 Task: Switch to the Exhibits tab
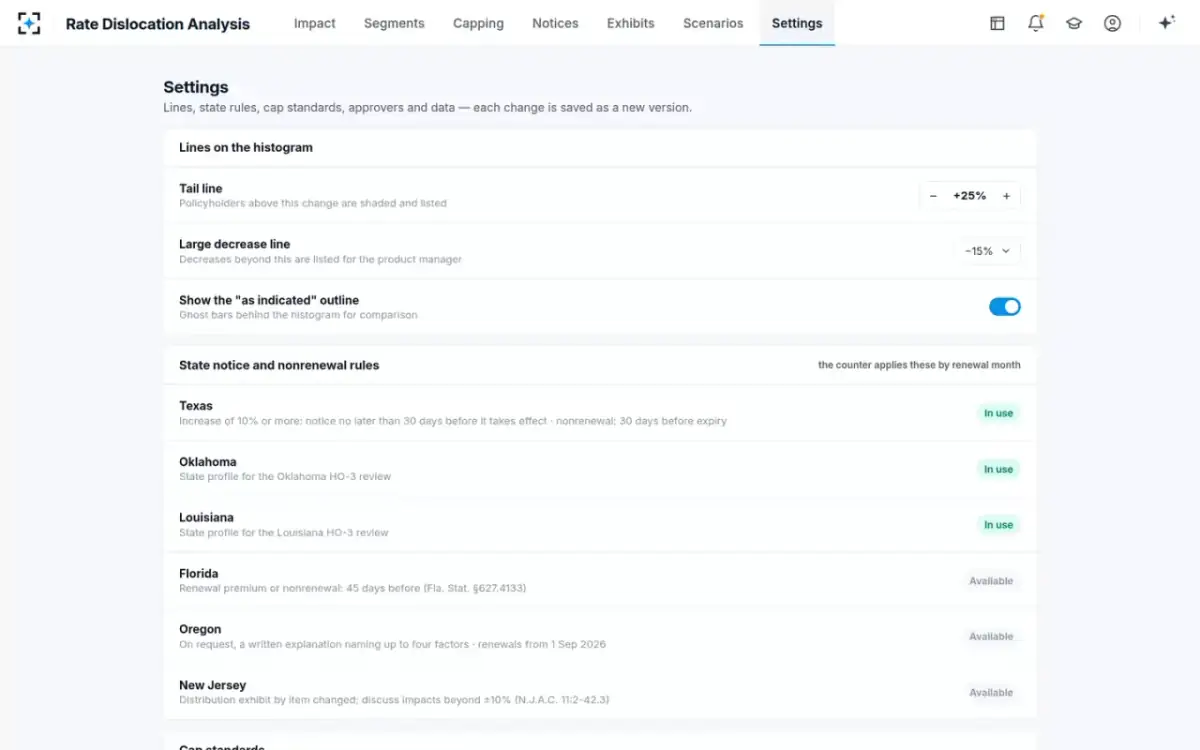630,23
